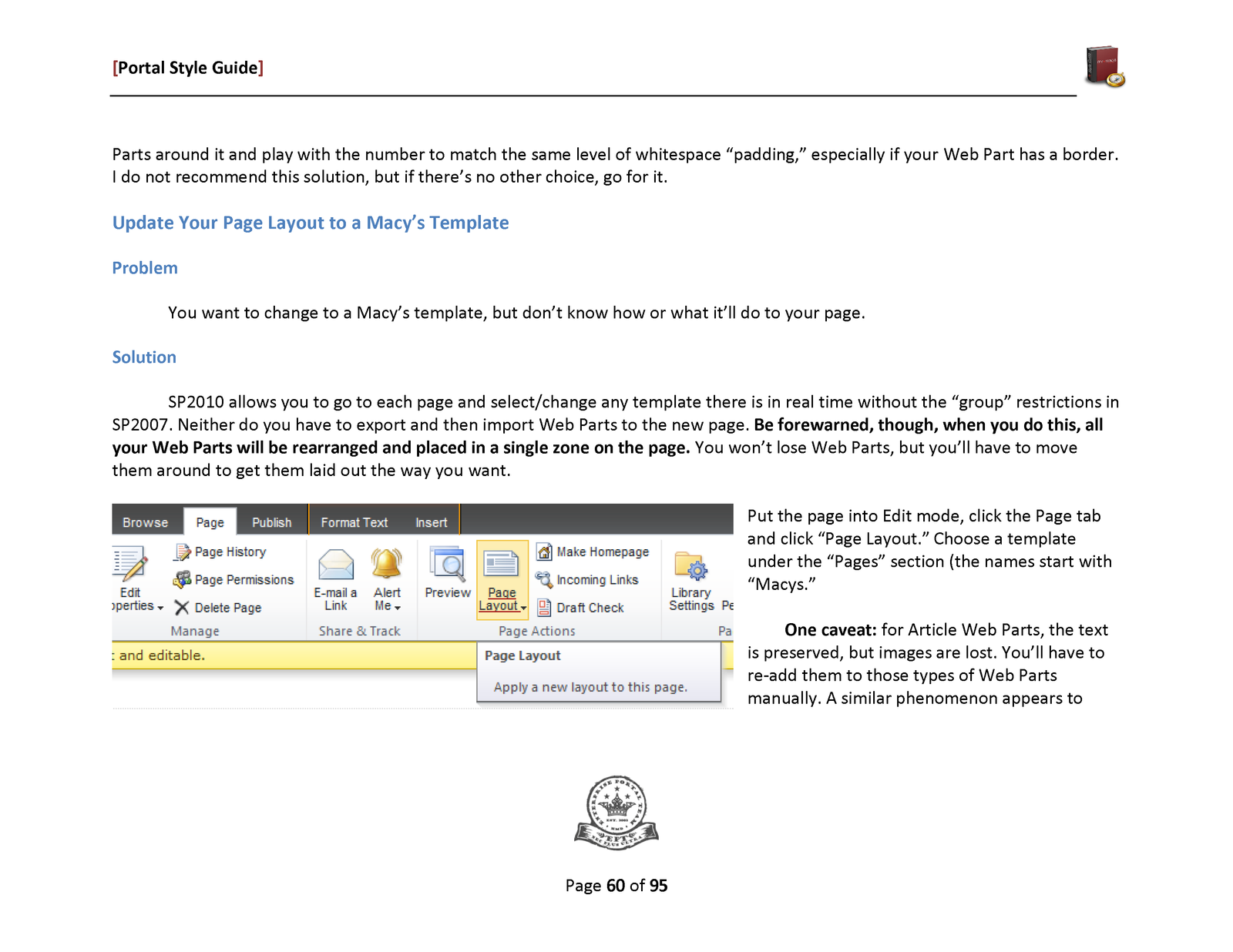The width and height of the screenshot is (1233, 952).
Task: Click the Incoming Links icon
Action: point(544,579)
